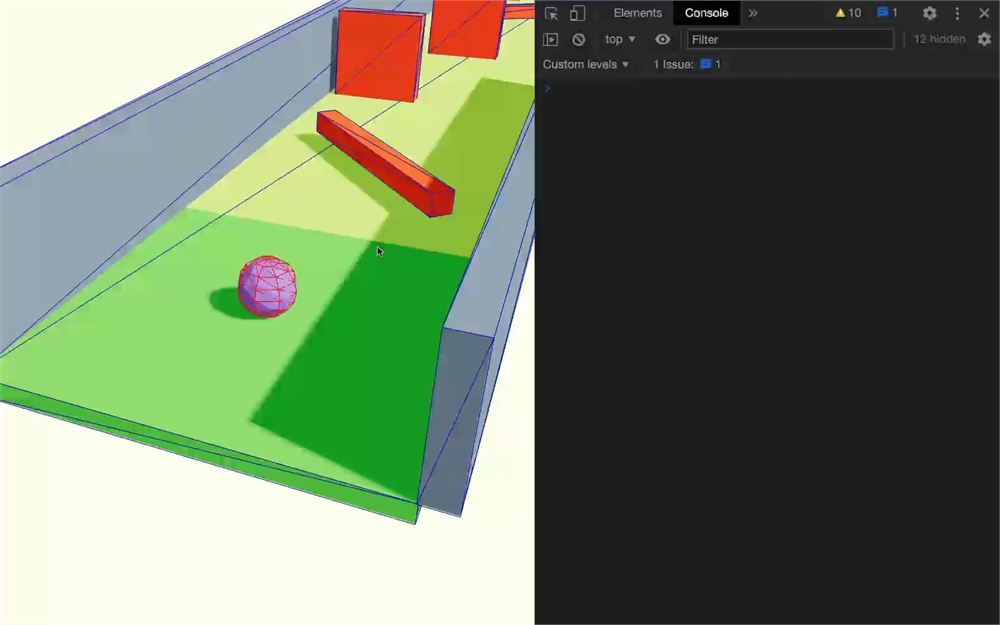Focus the console Filter field
The height and width of the screenshot is (625, 1000).
pyautogui.click(x=790, y=40)
